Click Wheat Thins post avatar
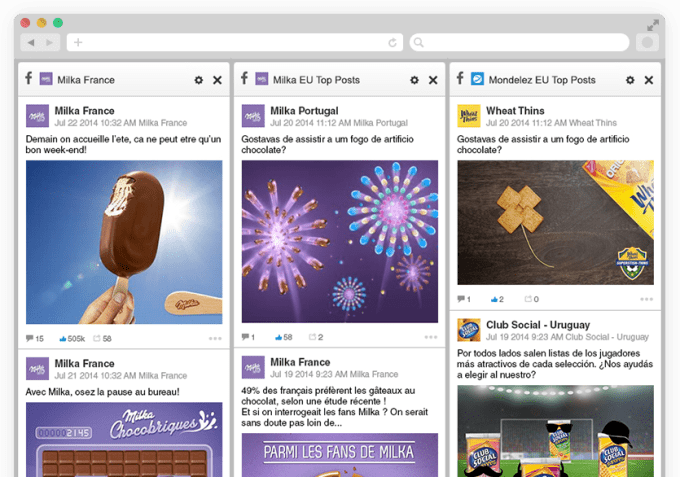Image resolution: width=680 pixels, height=477 pixels. coord(469,116)
